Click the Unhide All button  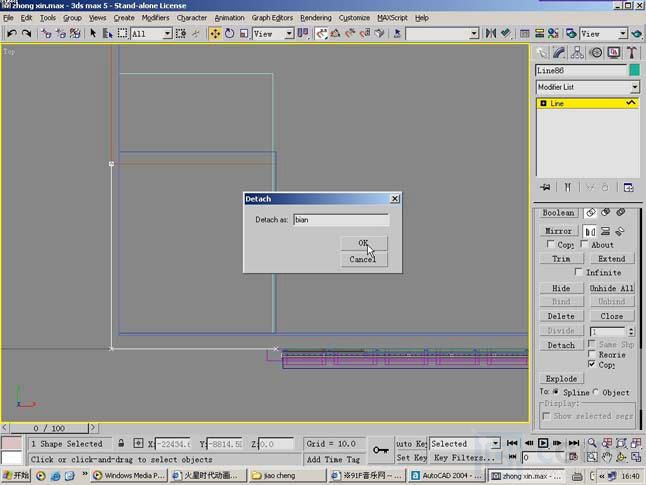coord(612,288)
